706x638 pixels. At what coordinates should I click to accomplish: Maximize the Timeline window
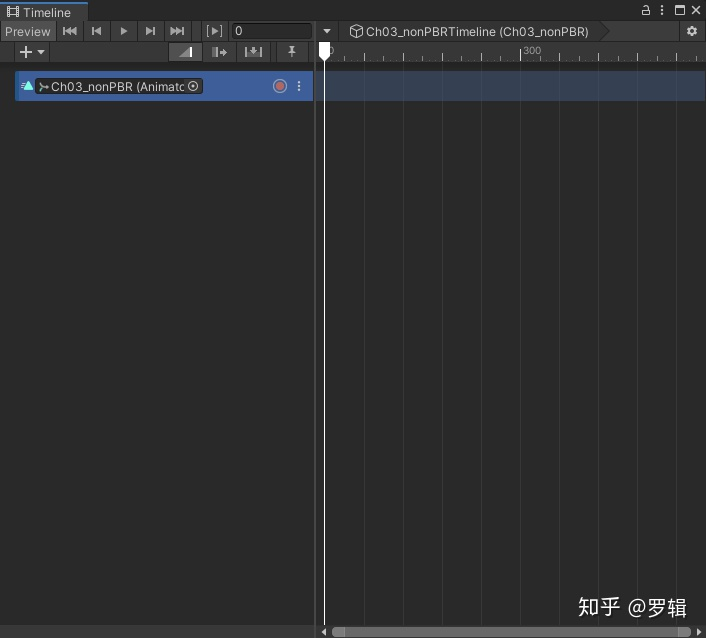[680, 10]
